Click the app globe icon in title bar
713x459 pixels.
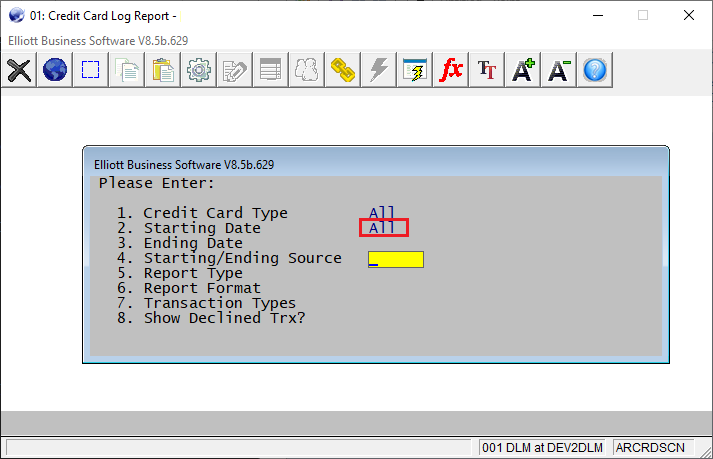[x=16, y=15]
